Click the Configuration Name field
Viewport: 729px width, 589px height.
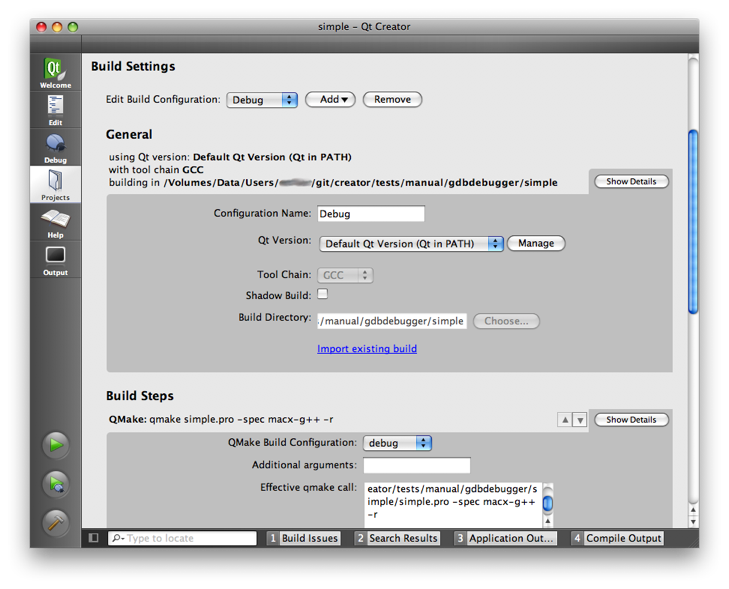[371, 214]
